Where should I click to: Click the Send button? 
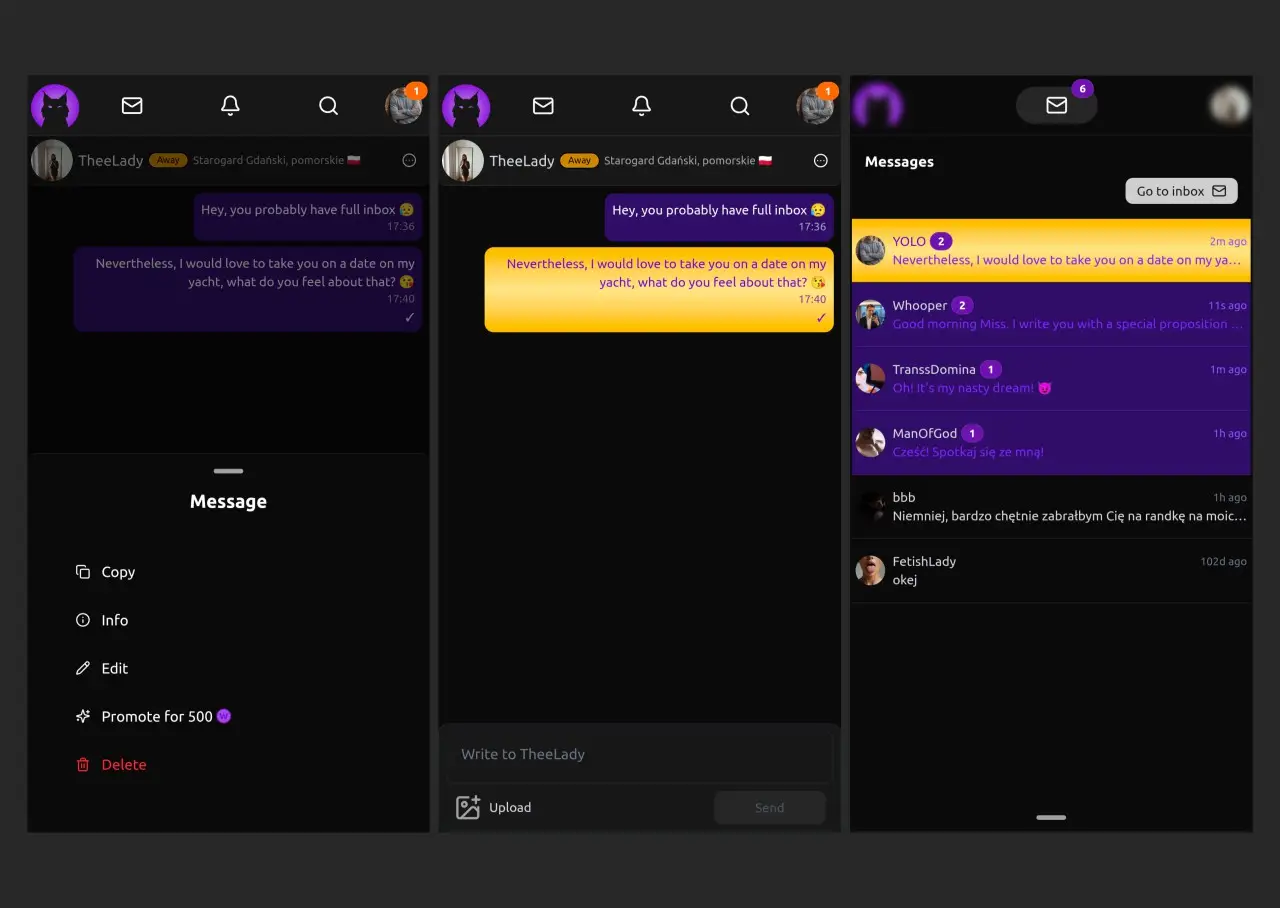click(769, 807)
